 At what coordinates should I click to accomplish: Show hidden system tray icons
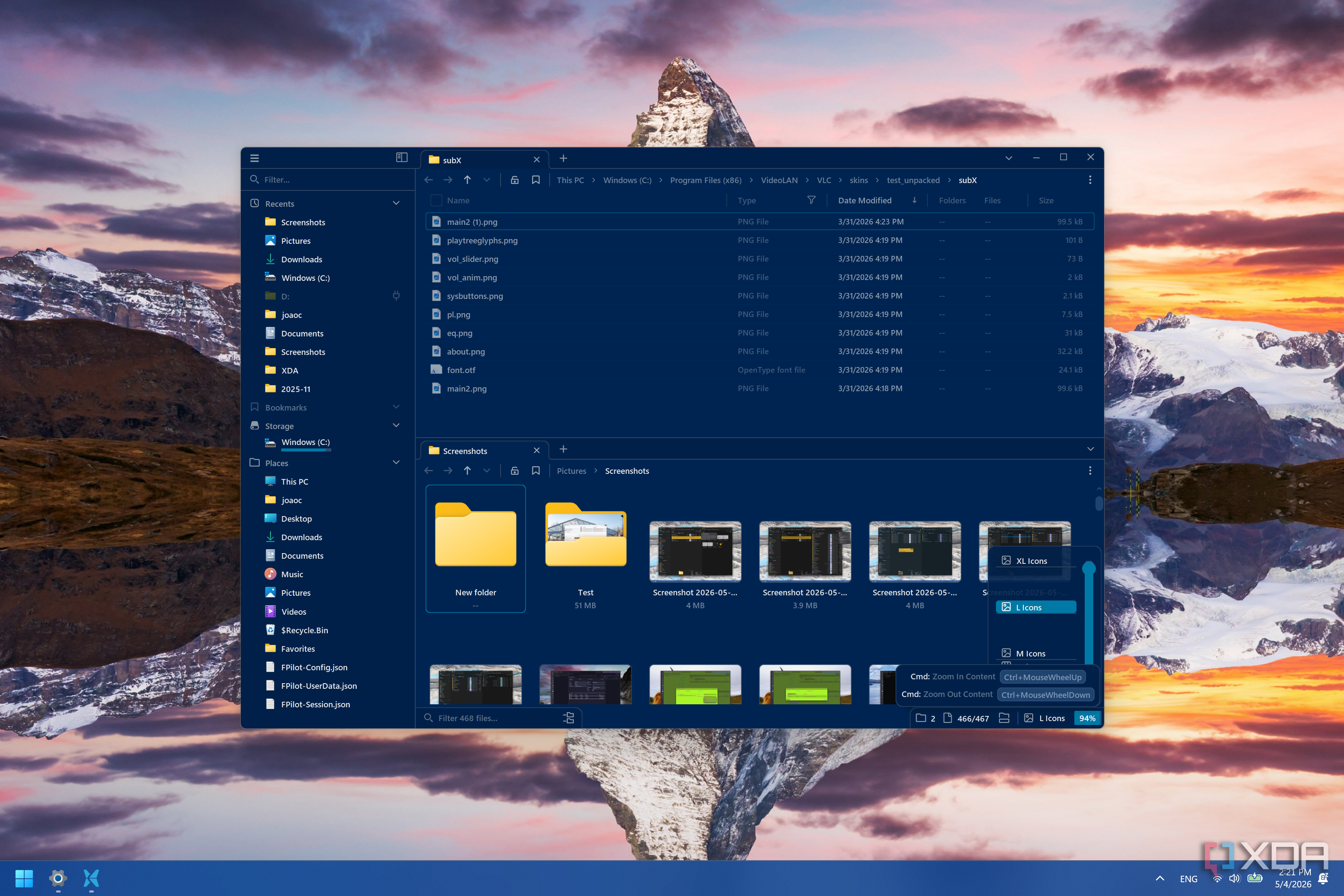1160,878
